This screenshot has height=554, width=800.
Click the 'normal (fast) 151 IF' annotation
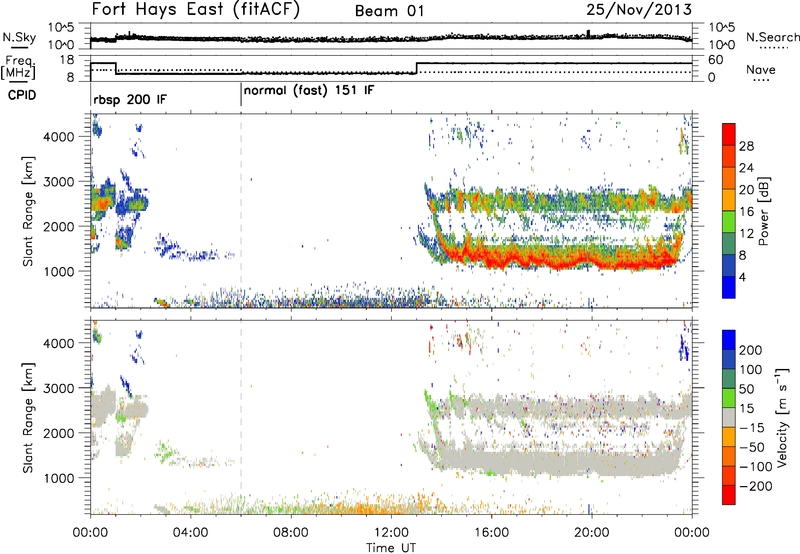point(309,91)
